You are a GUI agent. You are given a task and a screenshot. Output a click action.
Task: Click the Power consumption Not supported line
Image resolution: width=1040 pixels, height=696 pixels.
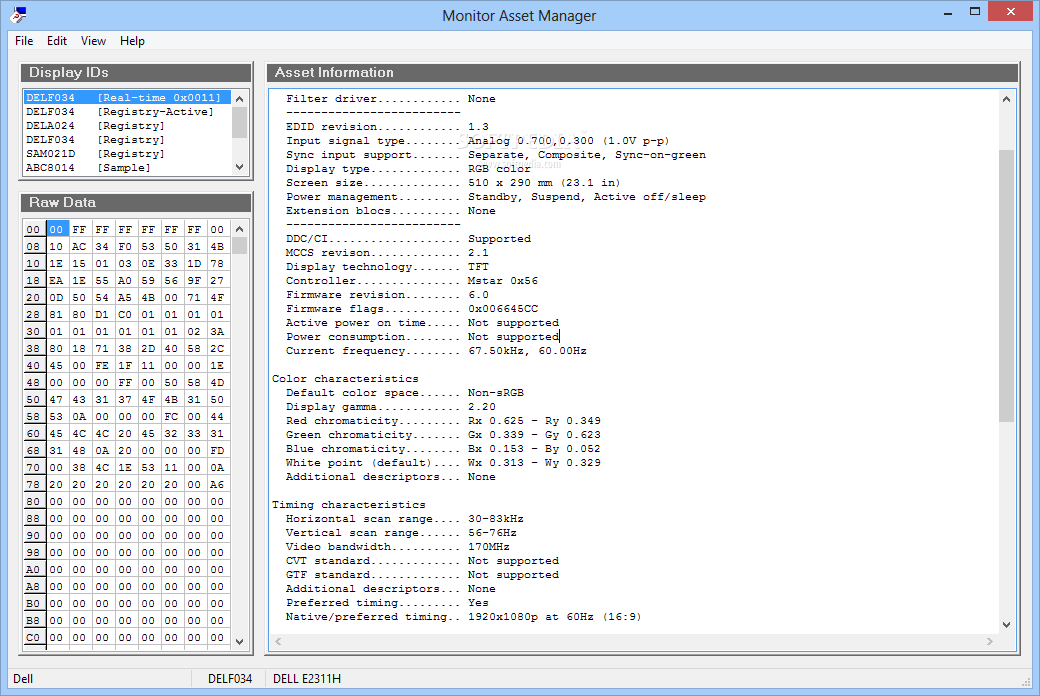[x=422, y=337]
